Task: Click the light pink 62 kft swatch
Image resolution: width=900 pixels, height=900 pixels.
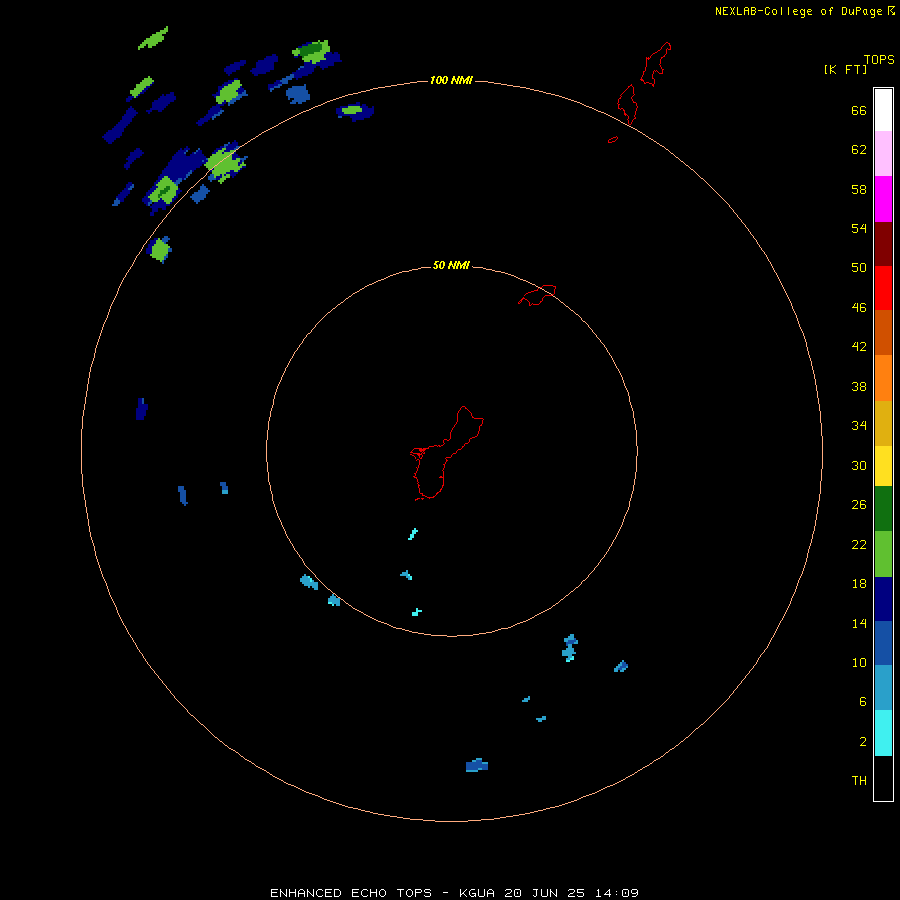Action: tap(883, 153)
